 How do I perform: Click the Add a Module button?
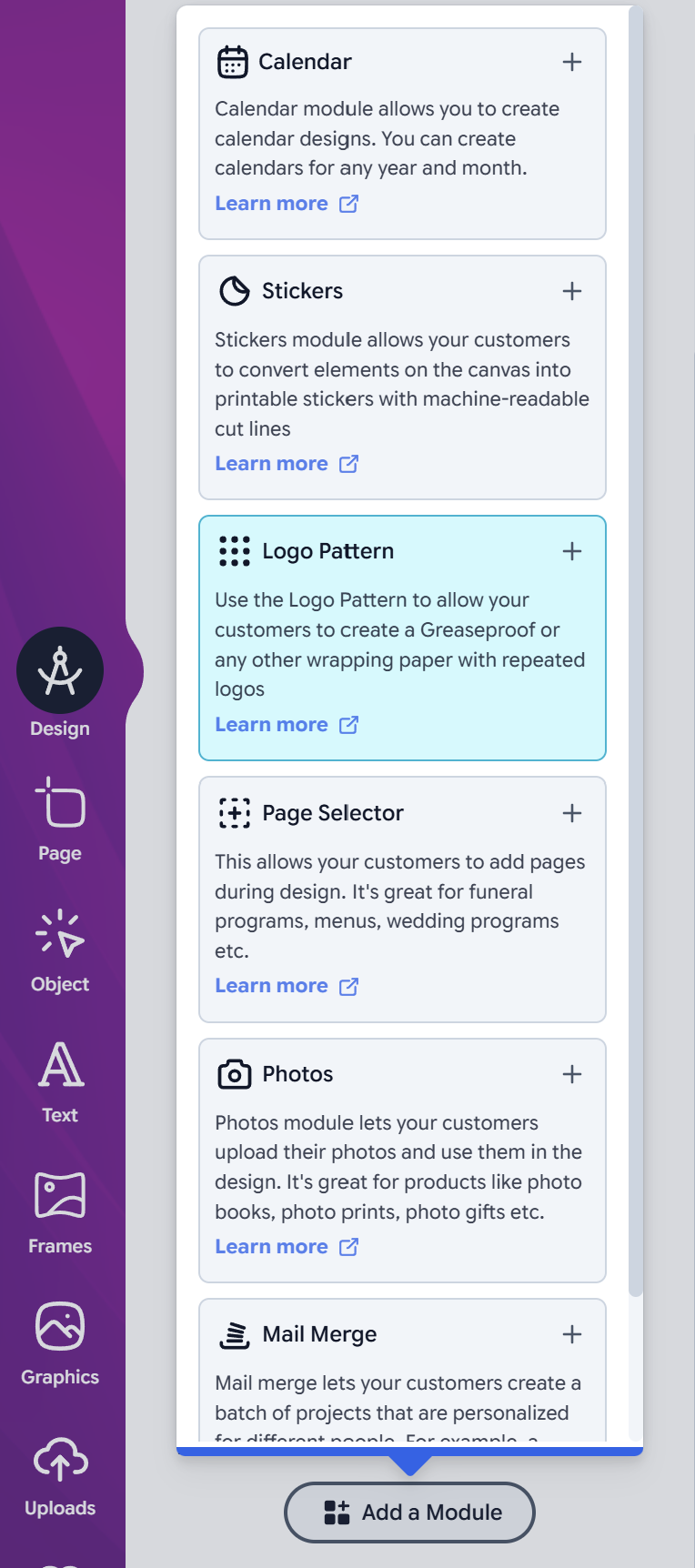click(408, 1512)
